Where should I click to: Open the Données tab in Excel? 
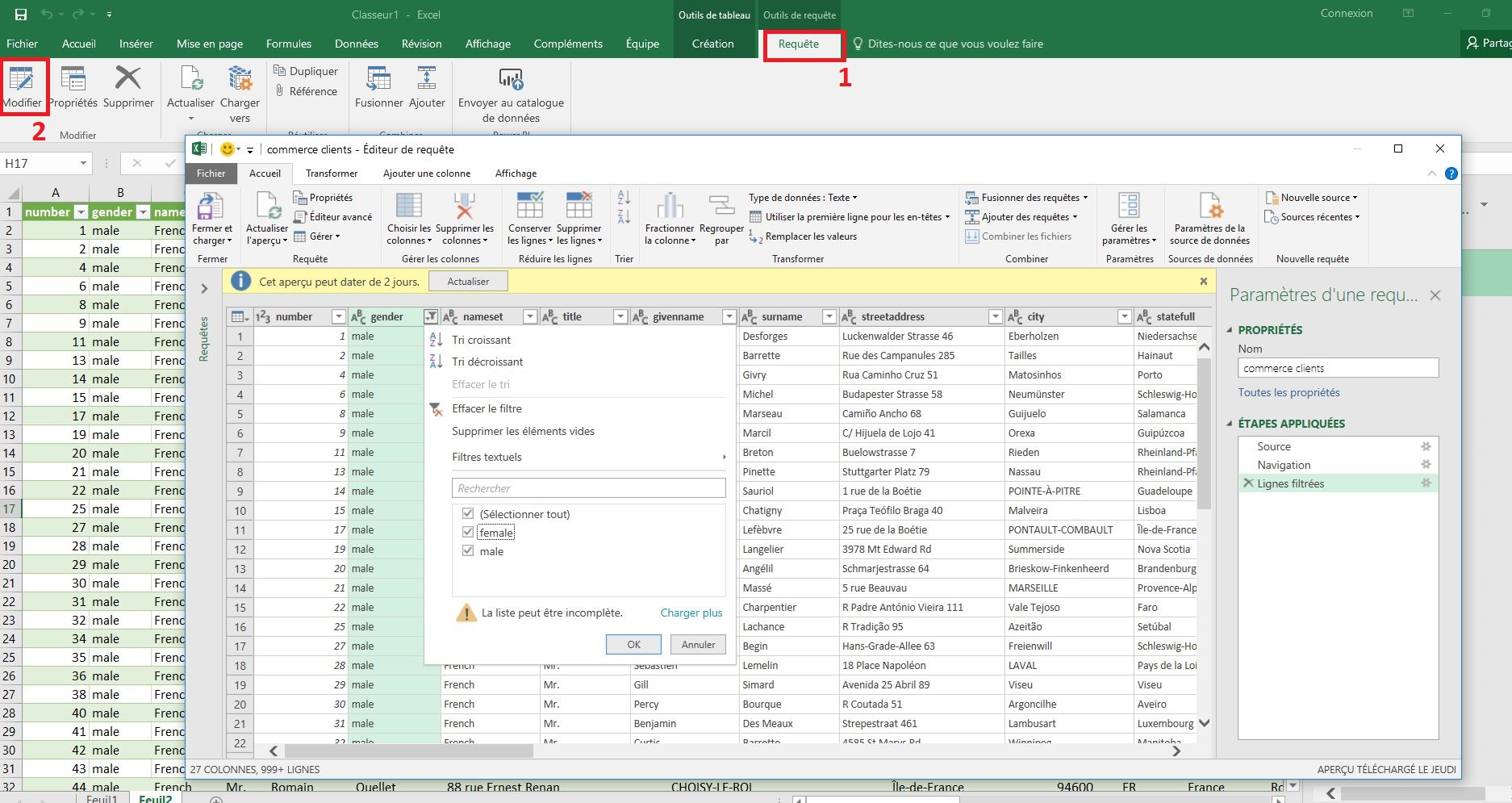357,44
